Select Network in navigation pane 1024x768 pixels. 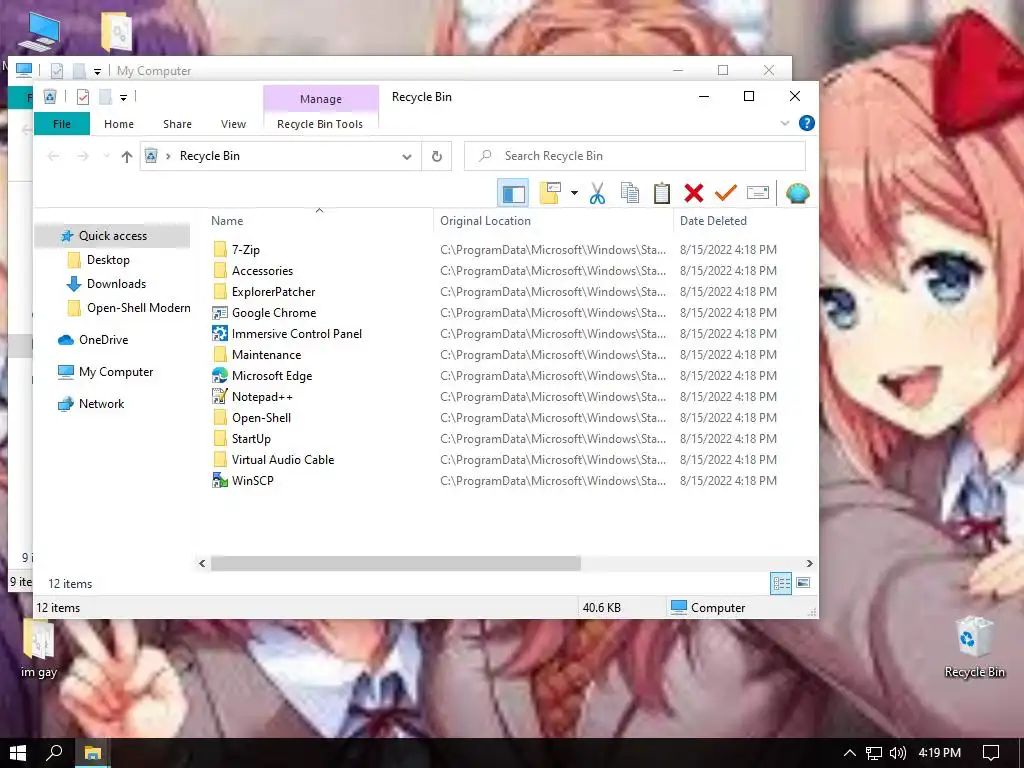(101, 404)
